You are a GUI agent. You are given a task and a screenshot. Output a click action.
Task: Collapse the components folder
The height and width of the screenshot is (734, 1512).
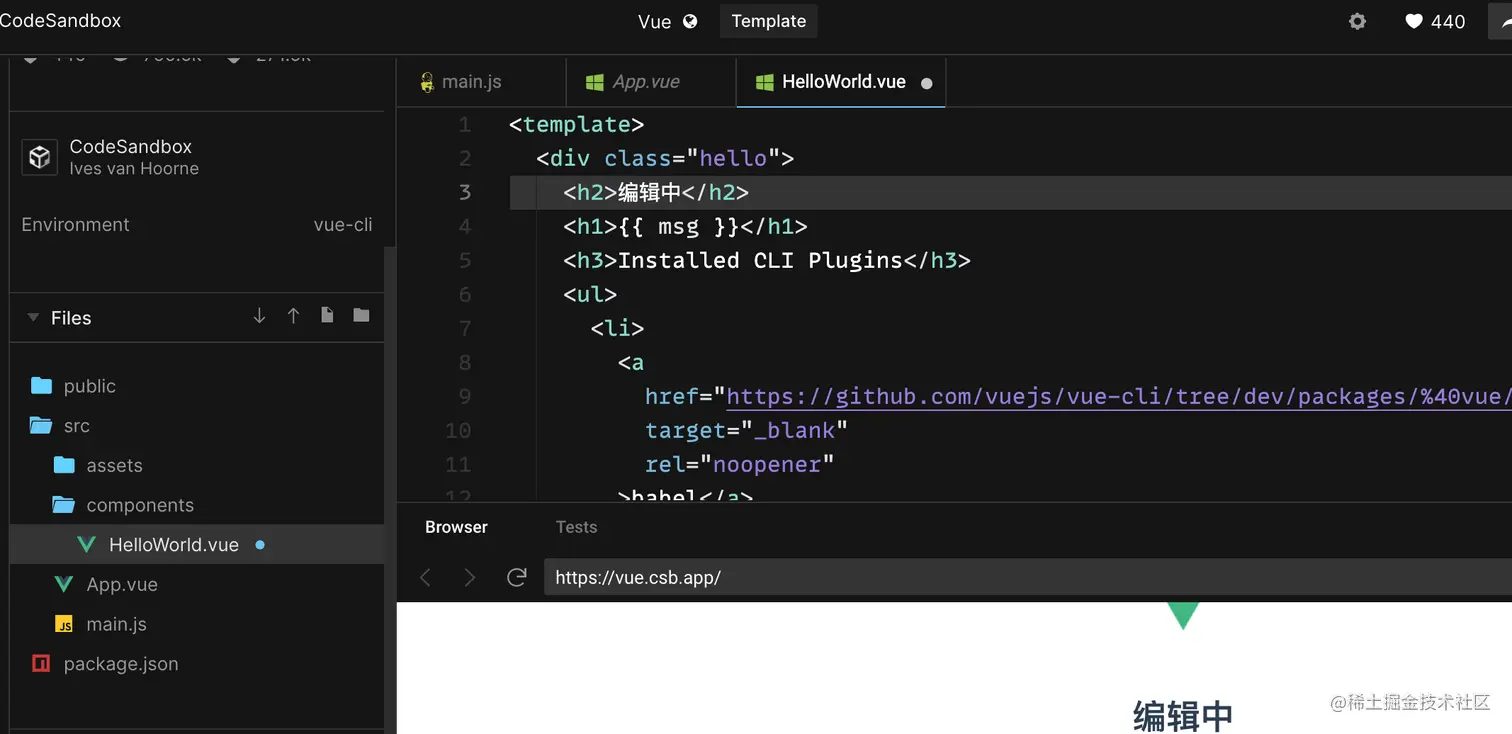point(139,505)
